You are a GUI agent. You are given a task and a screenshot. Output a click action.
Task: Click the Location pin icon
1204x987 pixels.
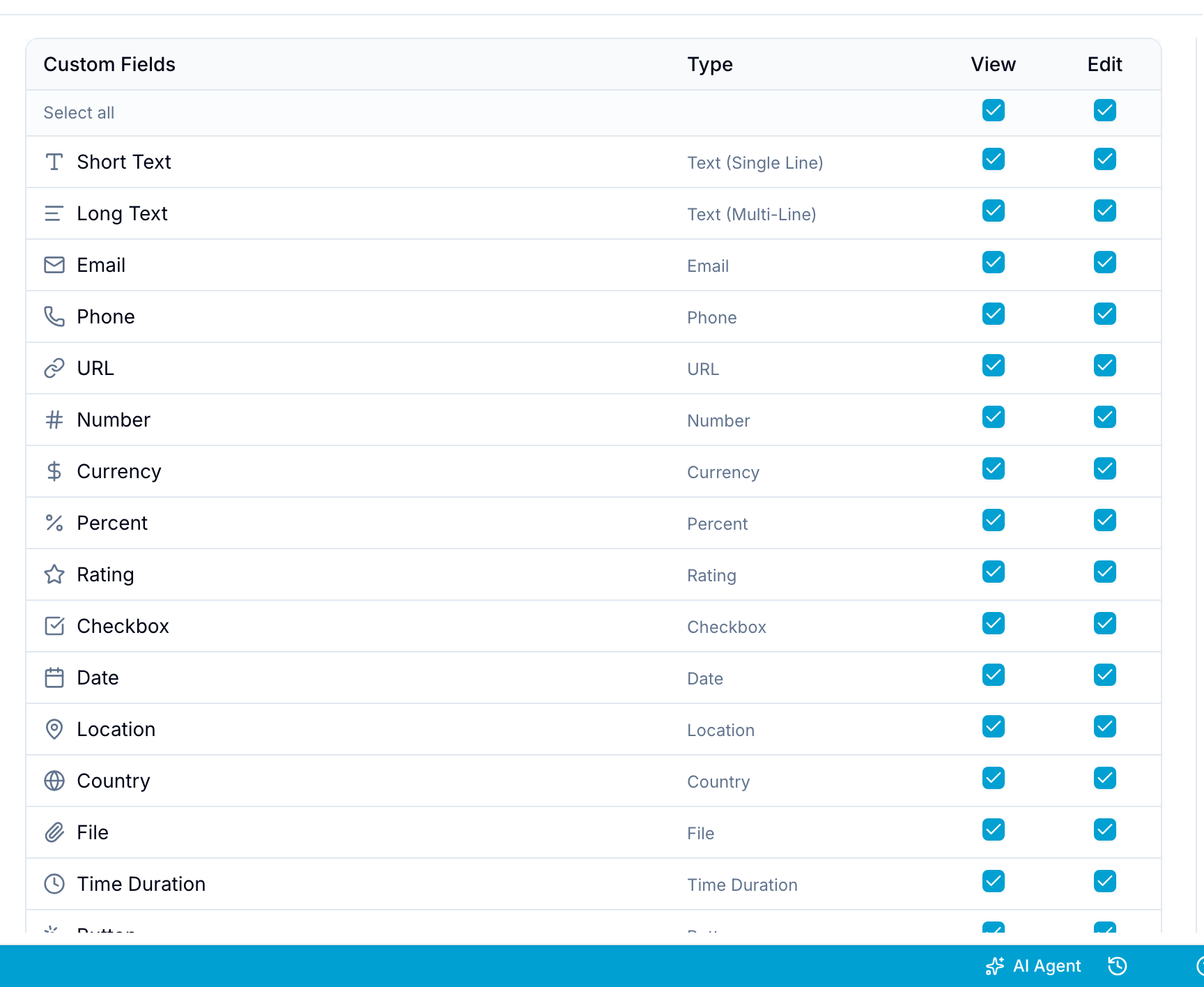point(54,729)
